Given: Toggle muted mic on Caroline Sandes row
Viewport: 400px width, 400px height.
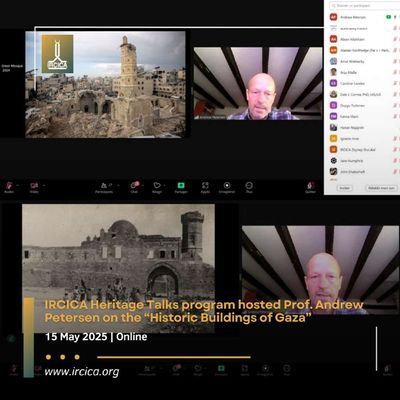Looking at the screenshot, I should [x=396, y=83].
